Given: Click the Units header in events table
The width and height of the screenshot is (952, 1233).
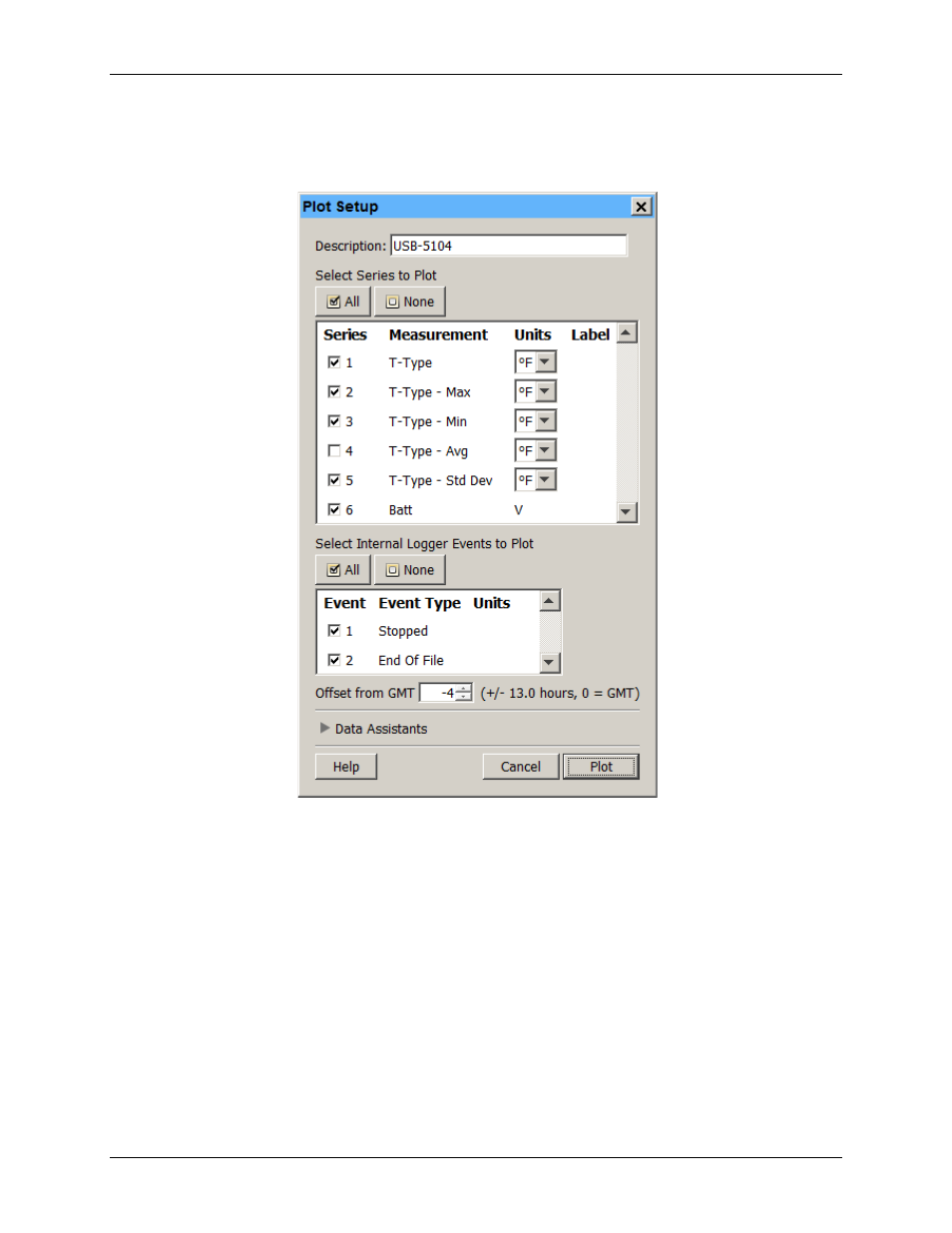Looking at the screenshot, I should 492,603.
